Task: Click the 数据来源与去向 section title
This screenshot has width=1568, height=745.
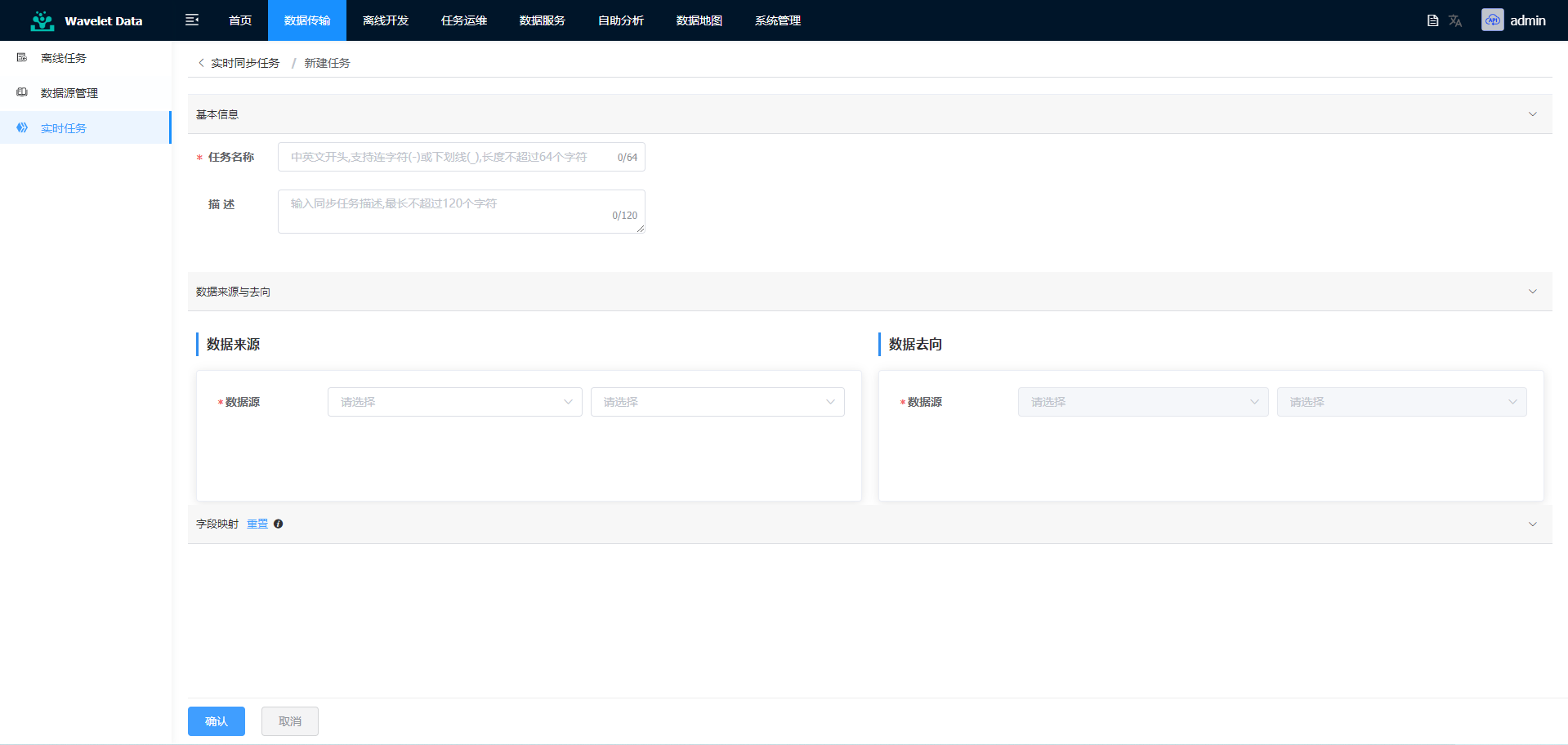Action: click(x=233, y=292)
